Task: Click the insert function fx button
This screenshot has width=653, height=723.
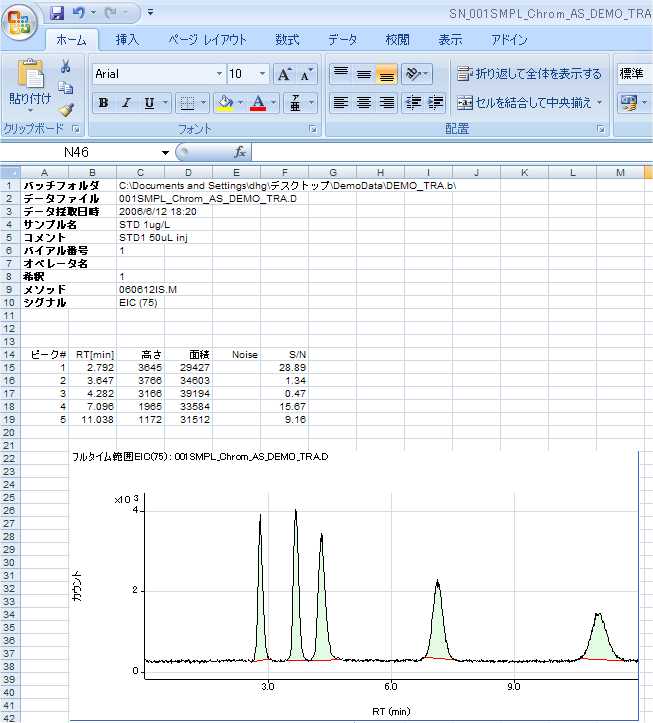Action: click(x=240, y=152)
